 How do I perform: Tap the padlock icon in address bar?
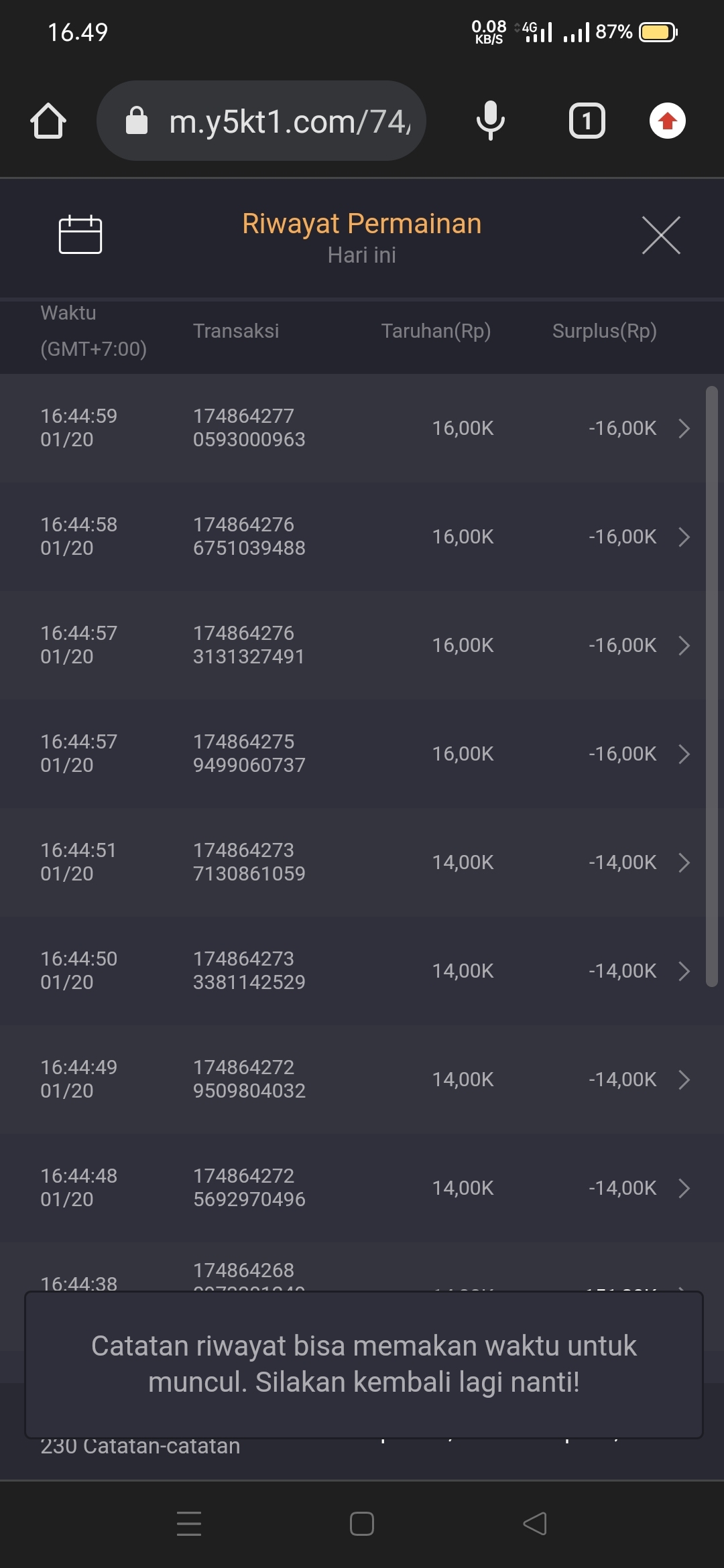click(137, 121)
